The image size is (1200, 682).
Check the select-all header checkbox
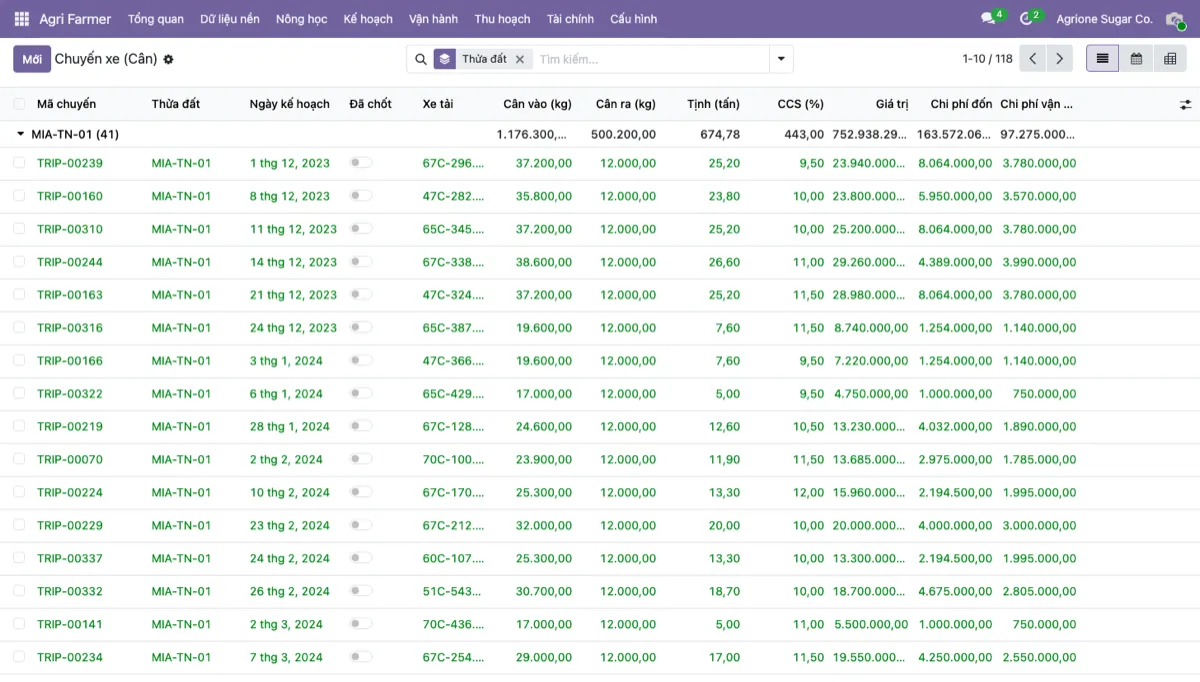pos(19,104)
